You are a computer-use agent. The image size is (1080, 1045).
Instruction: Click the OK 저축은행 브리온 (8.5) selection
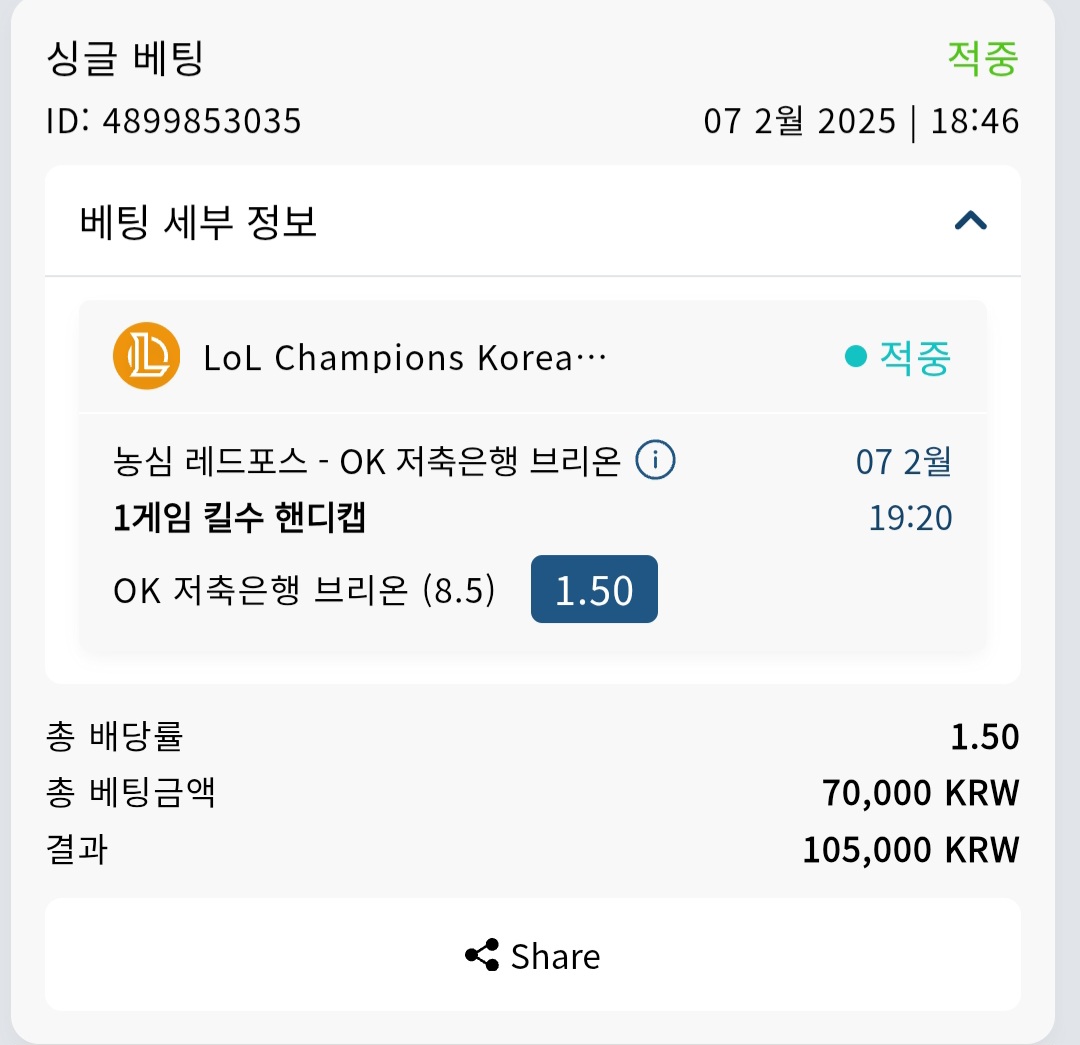304,590
